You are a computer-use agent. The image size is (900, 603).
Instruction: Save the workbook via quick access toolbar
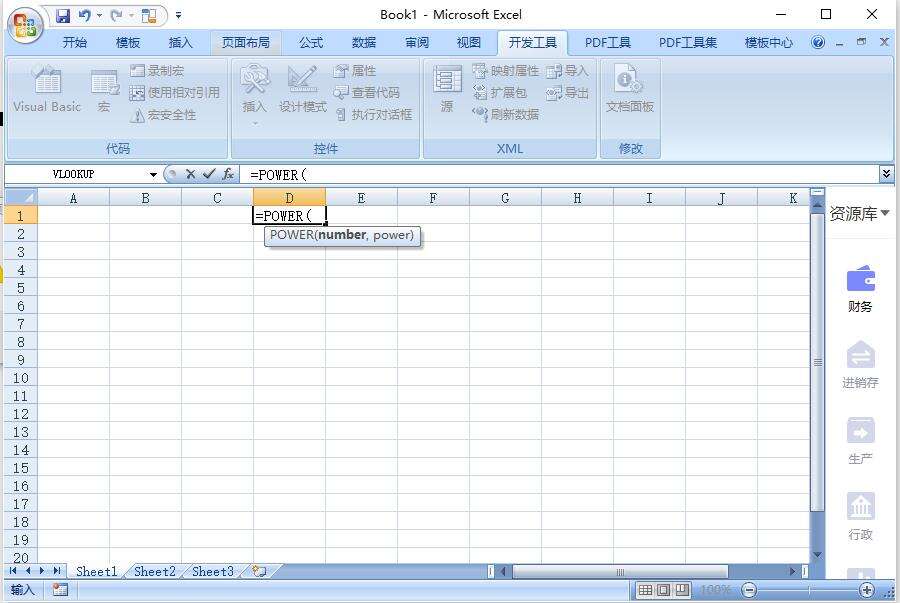[63, 15]
